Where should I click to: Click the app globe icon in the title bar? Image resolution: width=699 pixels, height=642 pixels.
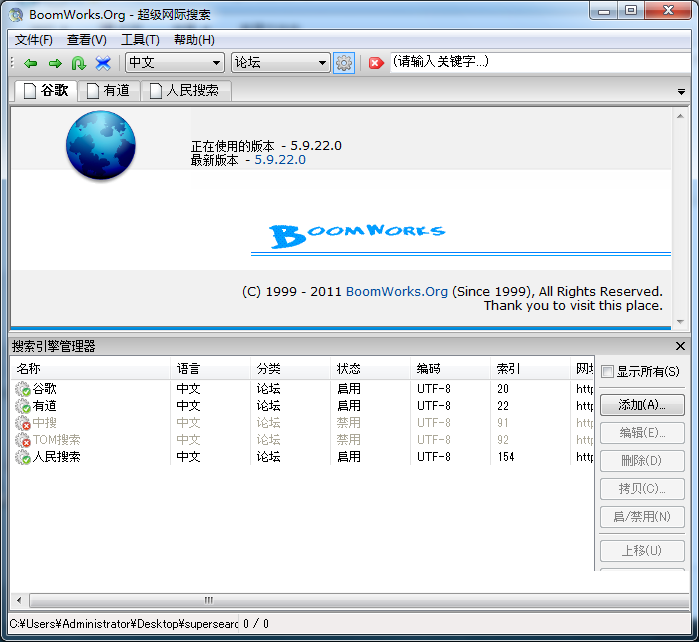pyautogui.click(x=16, y=14)
